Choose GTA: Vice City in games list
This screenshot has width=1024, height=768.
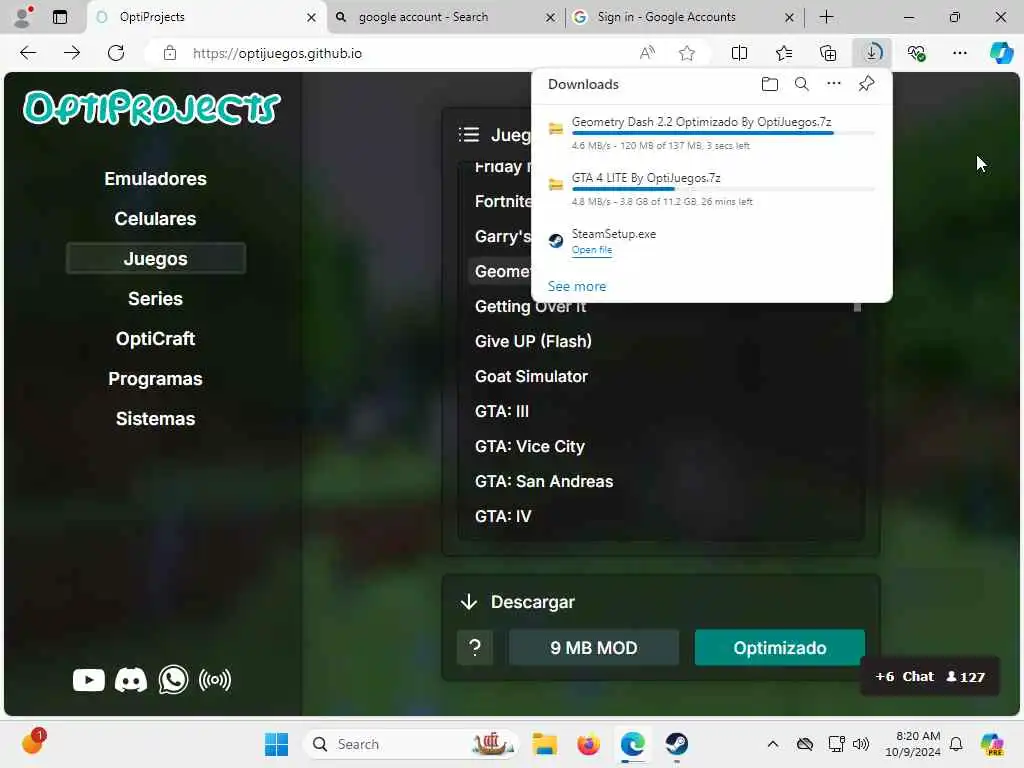[x=530, y=447]
